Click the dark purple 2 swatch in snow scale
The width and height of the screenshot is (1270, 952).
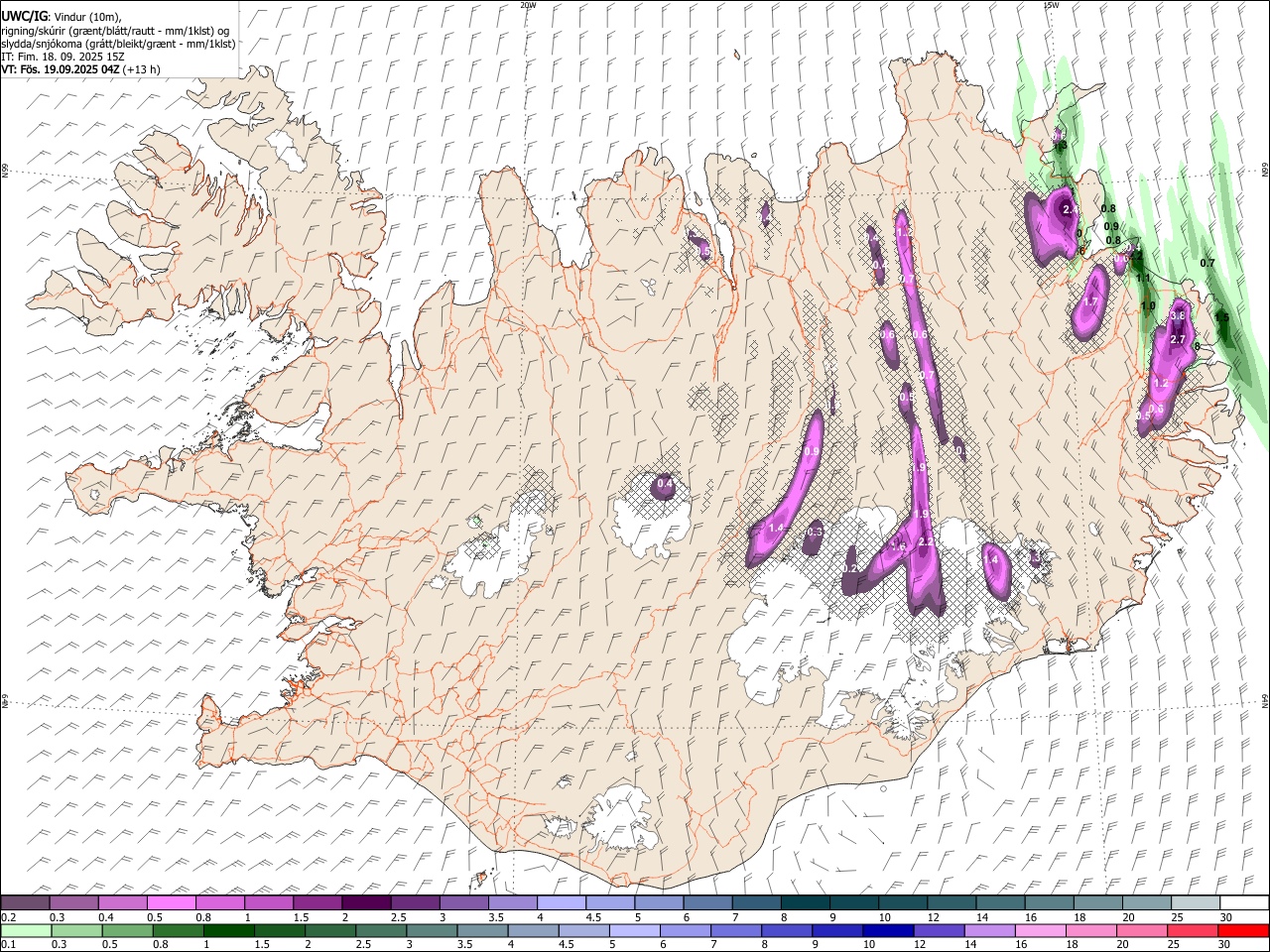[x=366, y=902]
